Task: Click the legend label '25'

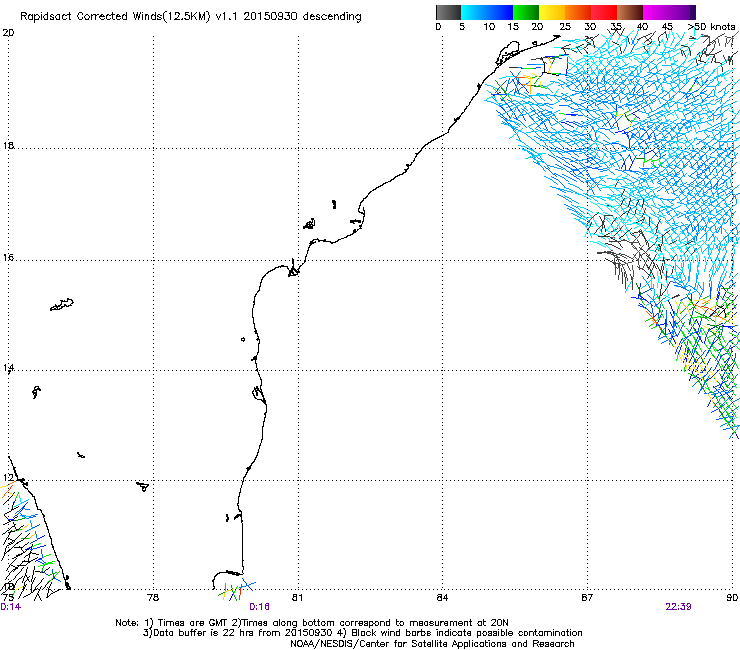Action: coord(565,27)
